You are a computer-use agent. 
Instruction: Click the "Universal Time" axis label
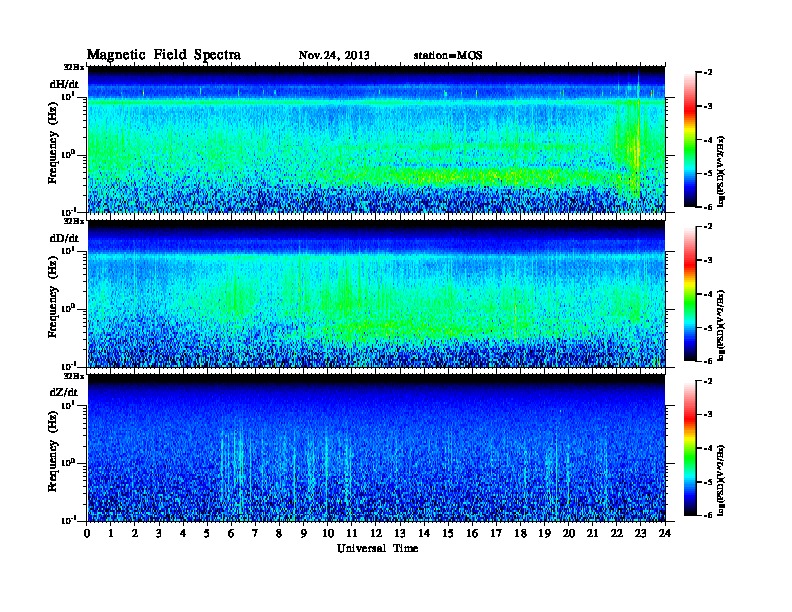377,548
